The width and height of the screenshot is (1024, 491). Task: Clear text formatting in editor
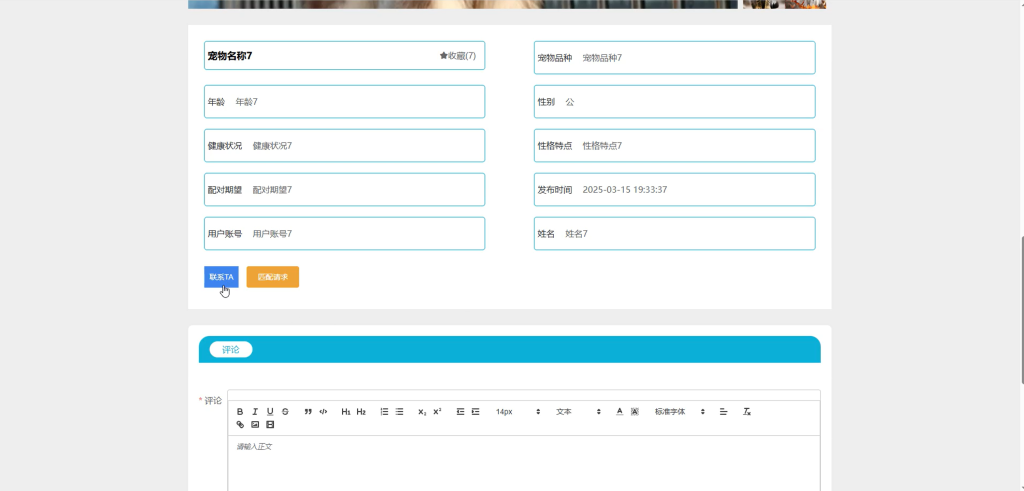click(x=747, y=412)
